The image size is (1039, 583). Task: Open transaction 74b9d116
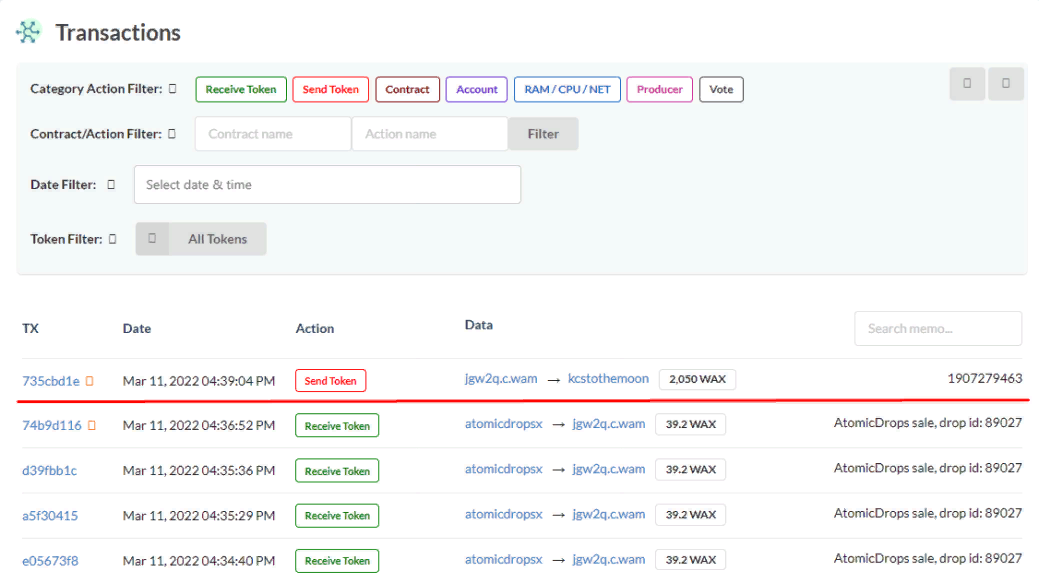click(52, 425)
